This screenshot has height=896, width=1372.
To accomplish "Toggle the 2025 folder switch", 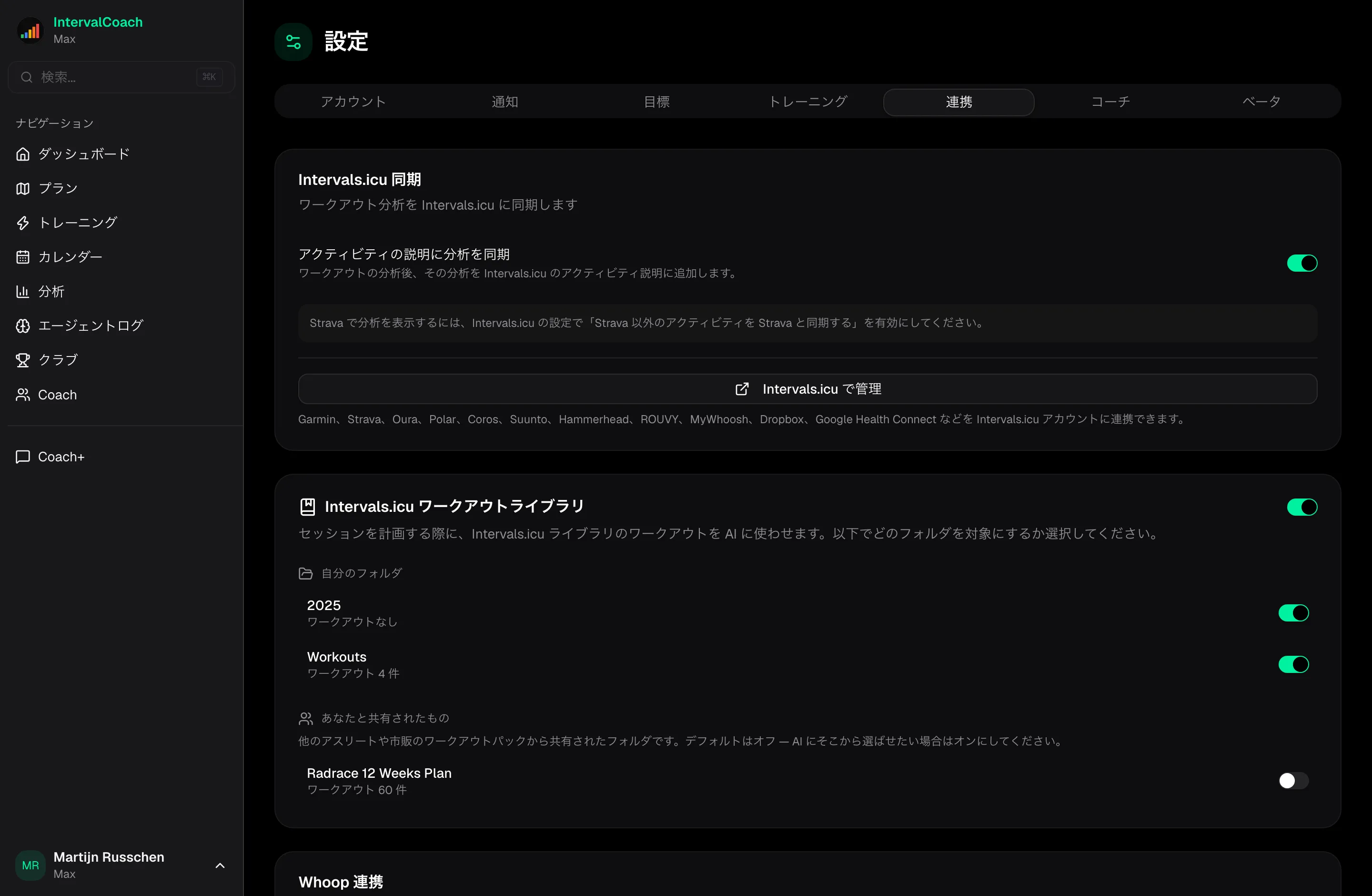I will pyautogui.click(x=1293, y=613).
